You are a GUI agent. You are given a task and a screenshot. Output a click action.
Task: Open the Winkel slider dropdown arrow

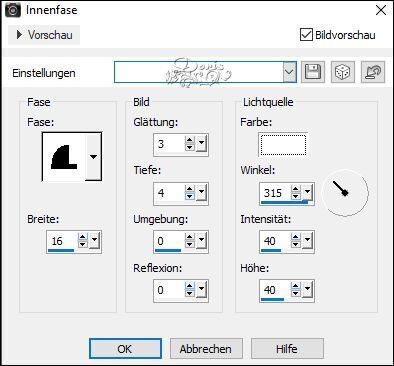click(307, 192)
